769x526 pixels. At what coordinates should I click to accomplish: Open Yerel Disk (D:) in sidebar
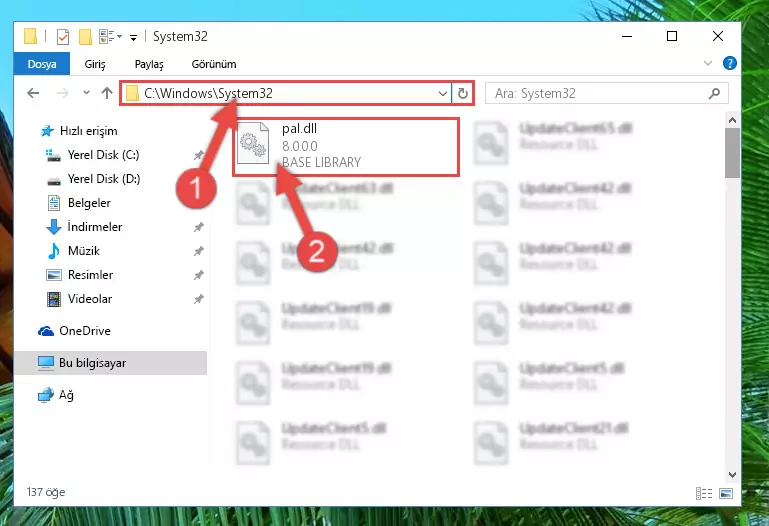point(103,179)
